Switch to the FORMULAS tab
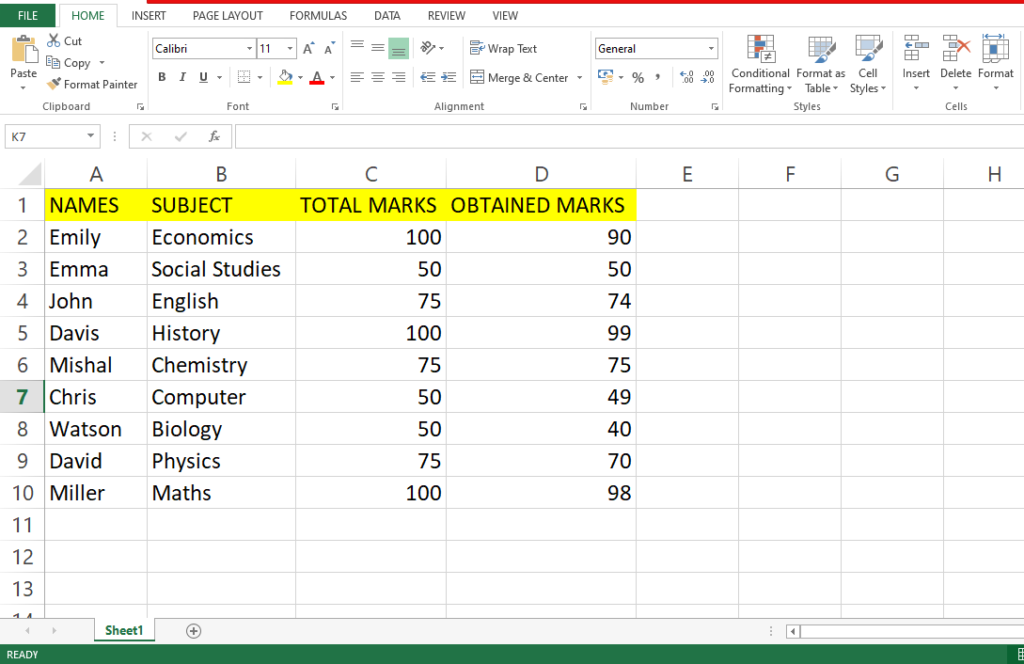The width and height of the screenshot is (1024, 664). pyautogui.click(x=318, y=16)
